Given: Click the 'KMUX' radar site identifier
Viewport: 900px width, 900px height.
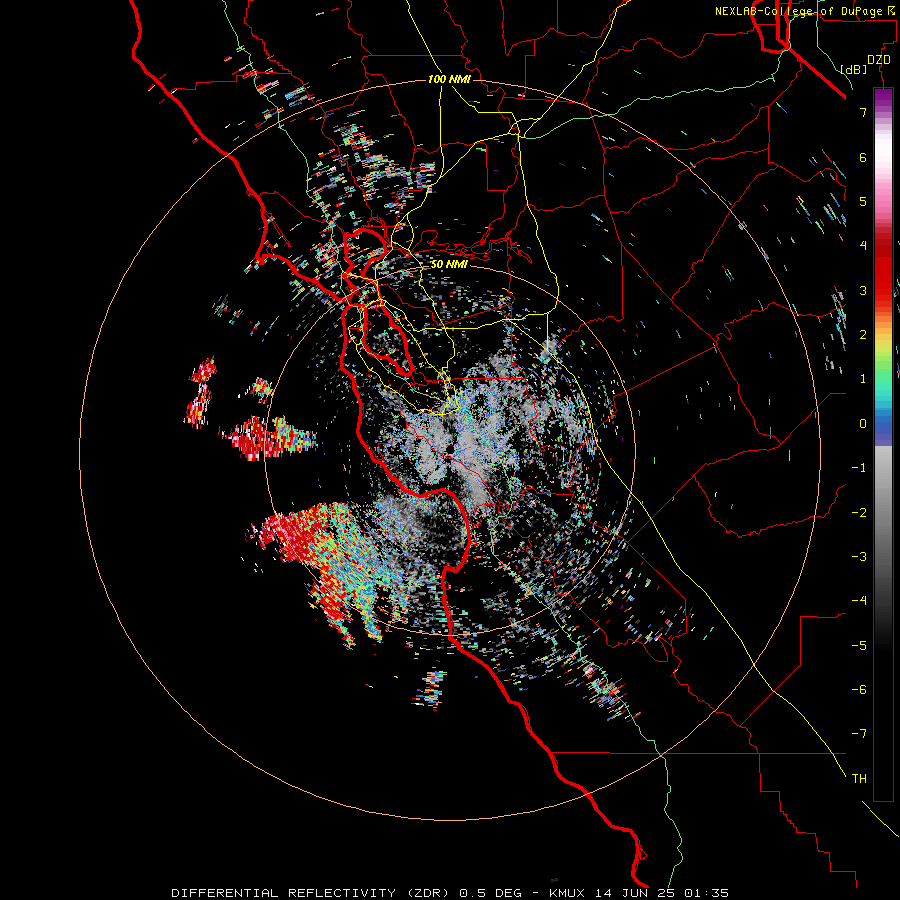Looking at the screenshot, I should 568,893.
